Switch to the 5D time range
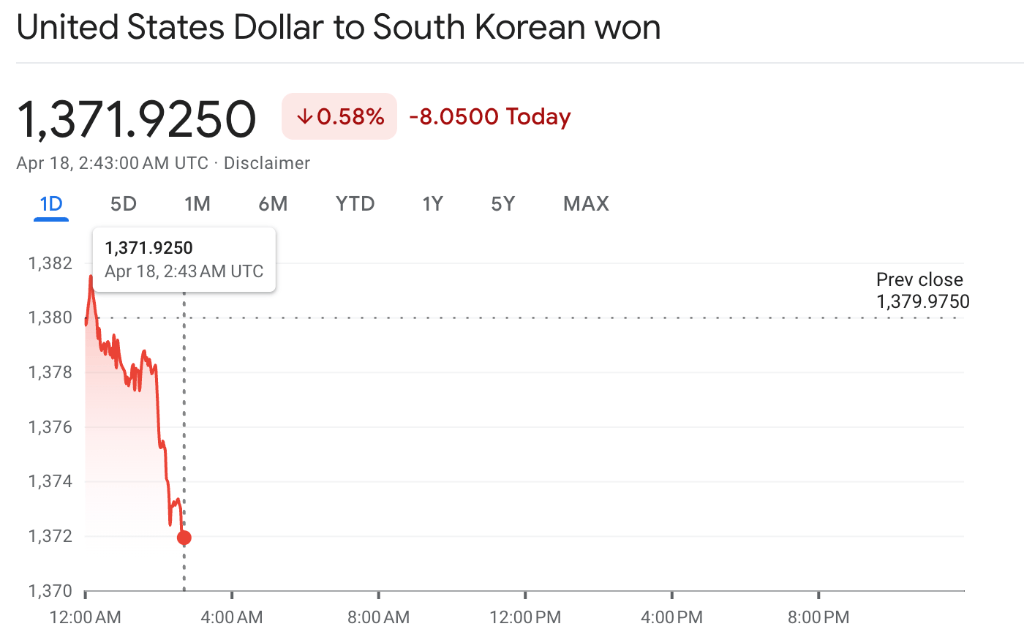 pyautogui.click(x=123, y=204)
